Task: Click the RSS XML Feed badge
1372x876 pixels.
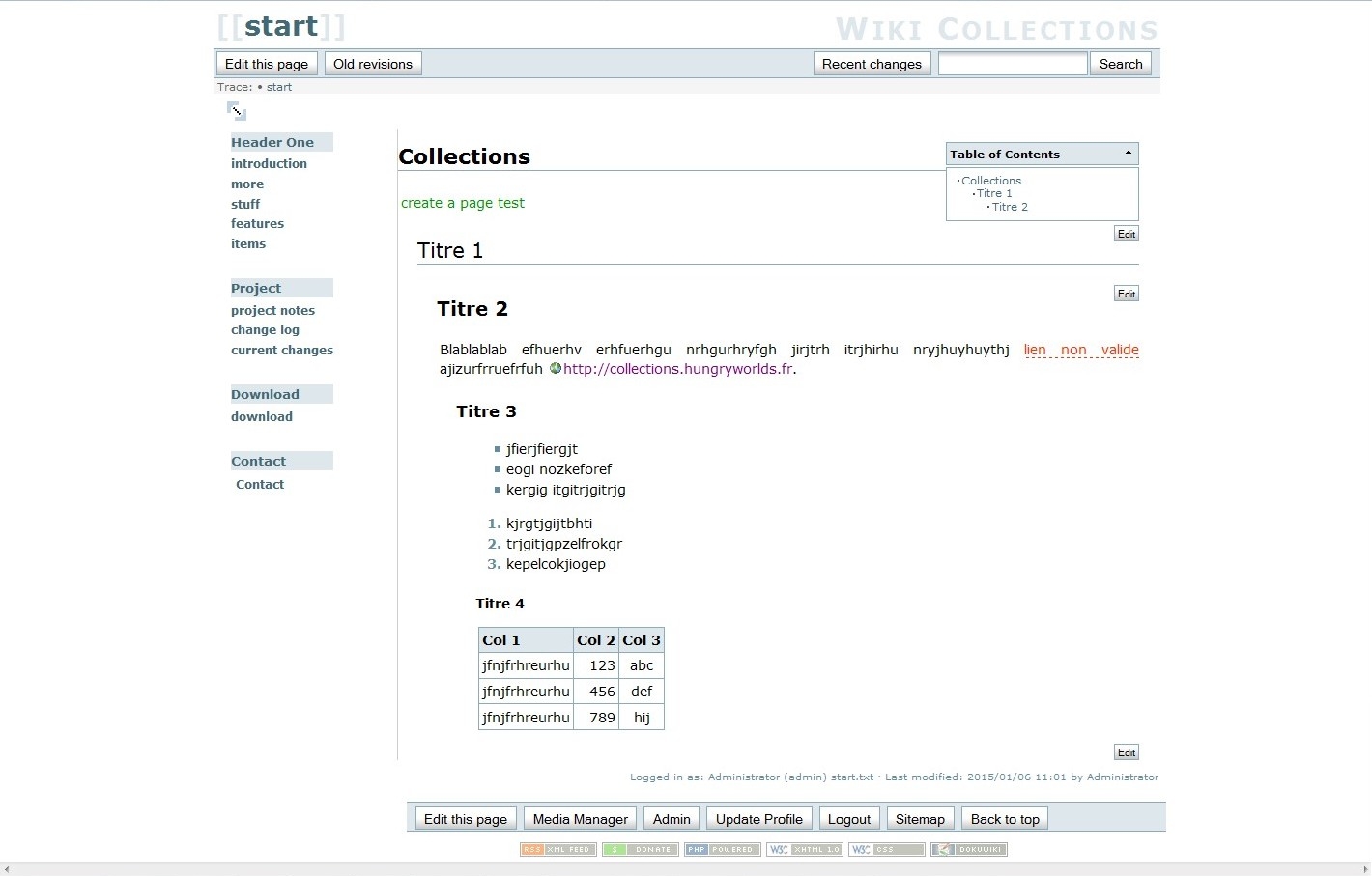Action: click(x=557, y=850)
